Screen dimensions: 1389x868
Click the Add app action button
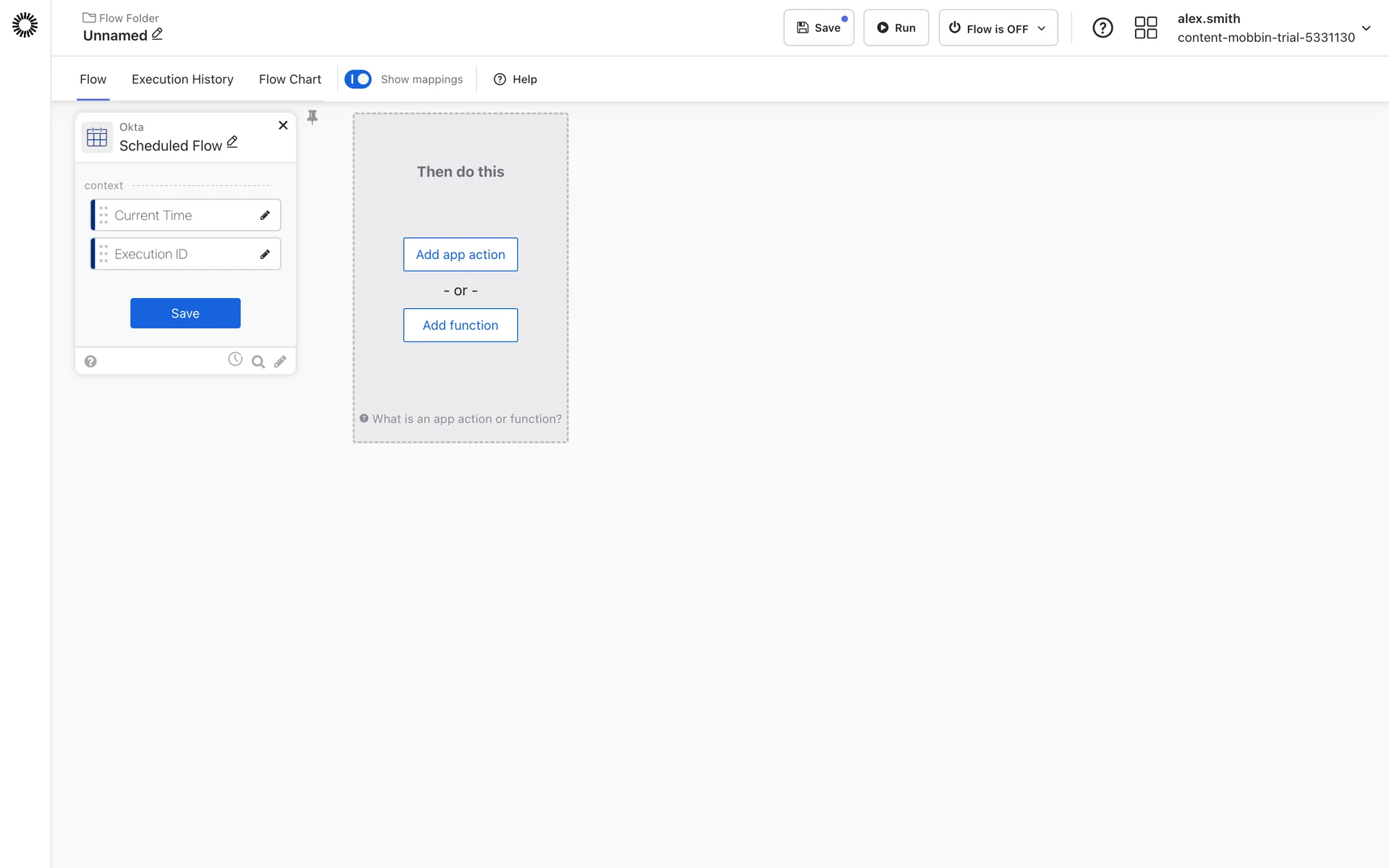point(460,255)
